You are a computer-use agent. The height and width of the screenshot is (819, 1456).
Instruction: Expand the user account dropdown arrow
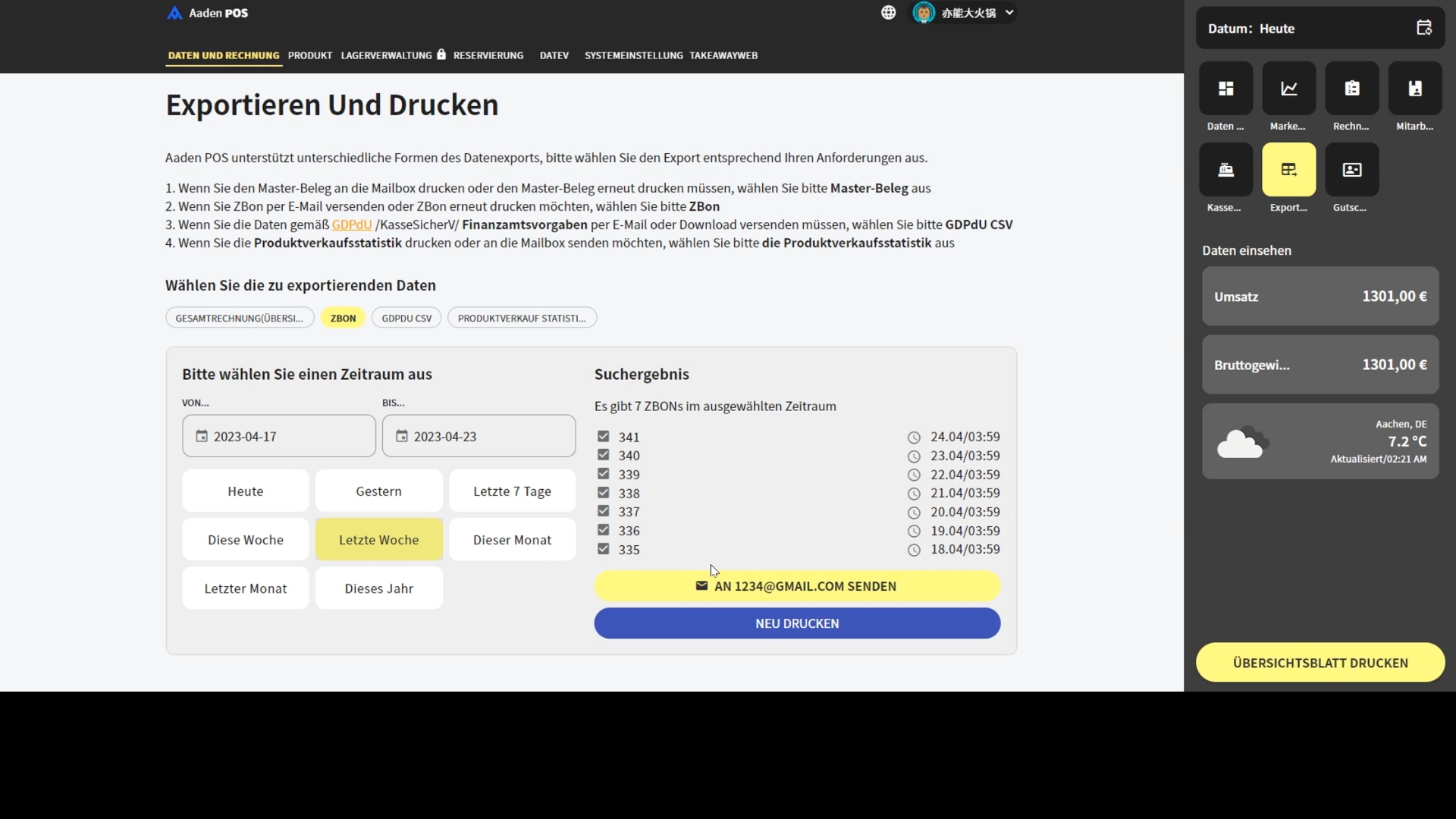click(1009, 13)
